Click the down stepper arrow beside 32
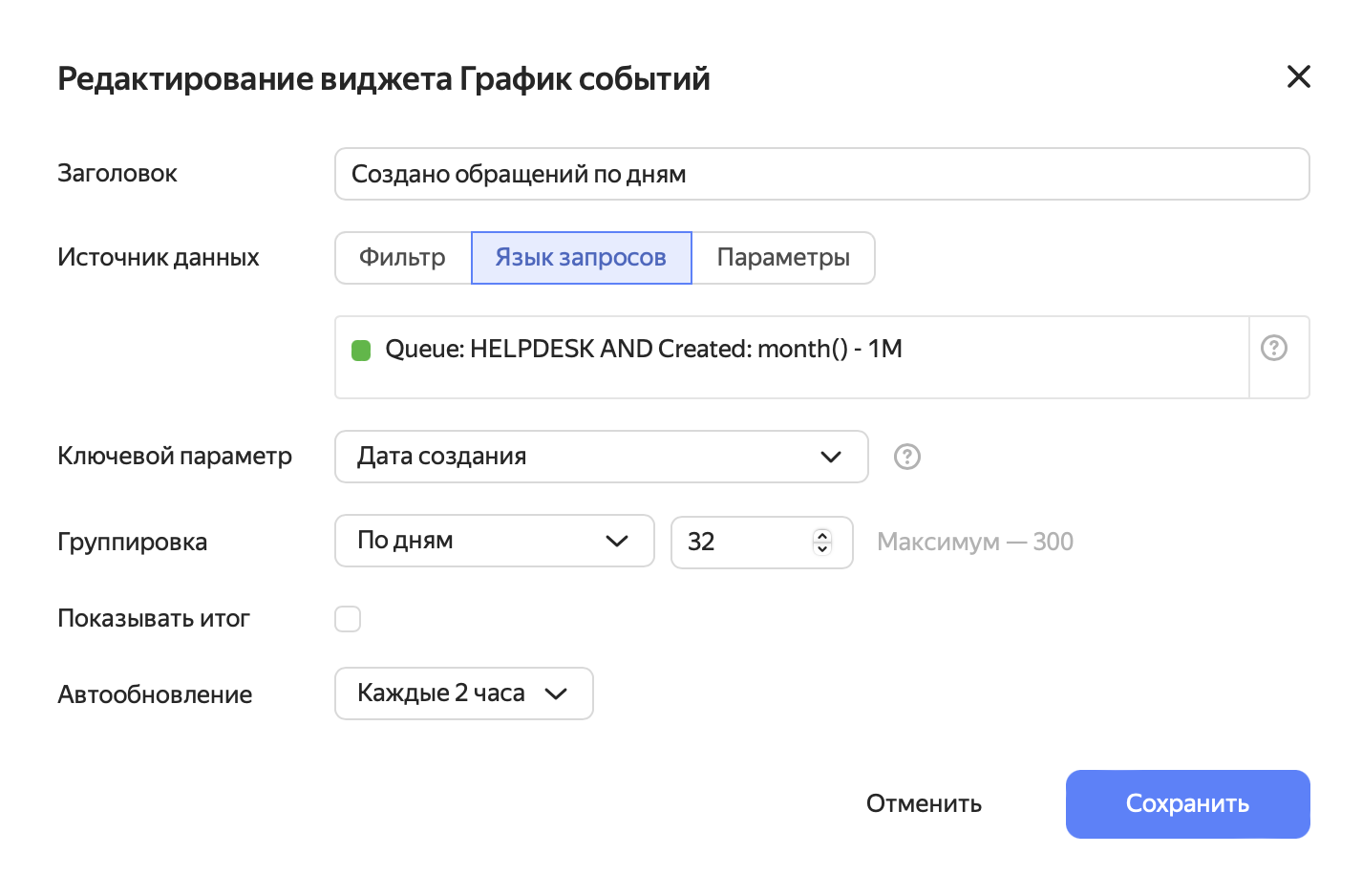 (x=821, y=549)
